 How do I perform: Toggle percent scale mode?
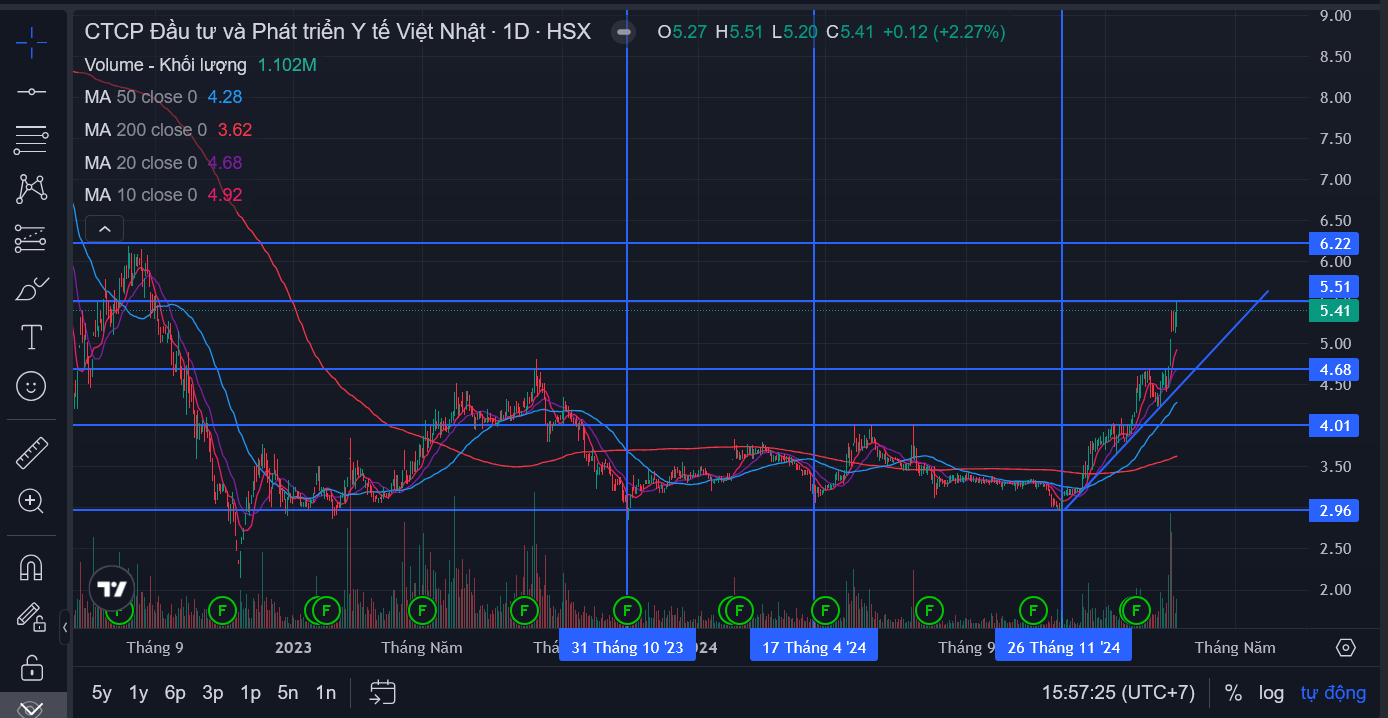click(1233, 692)
